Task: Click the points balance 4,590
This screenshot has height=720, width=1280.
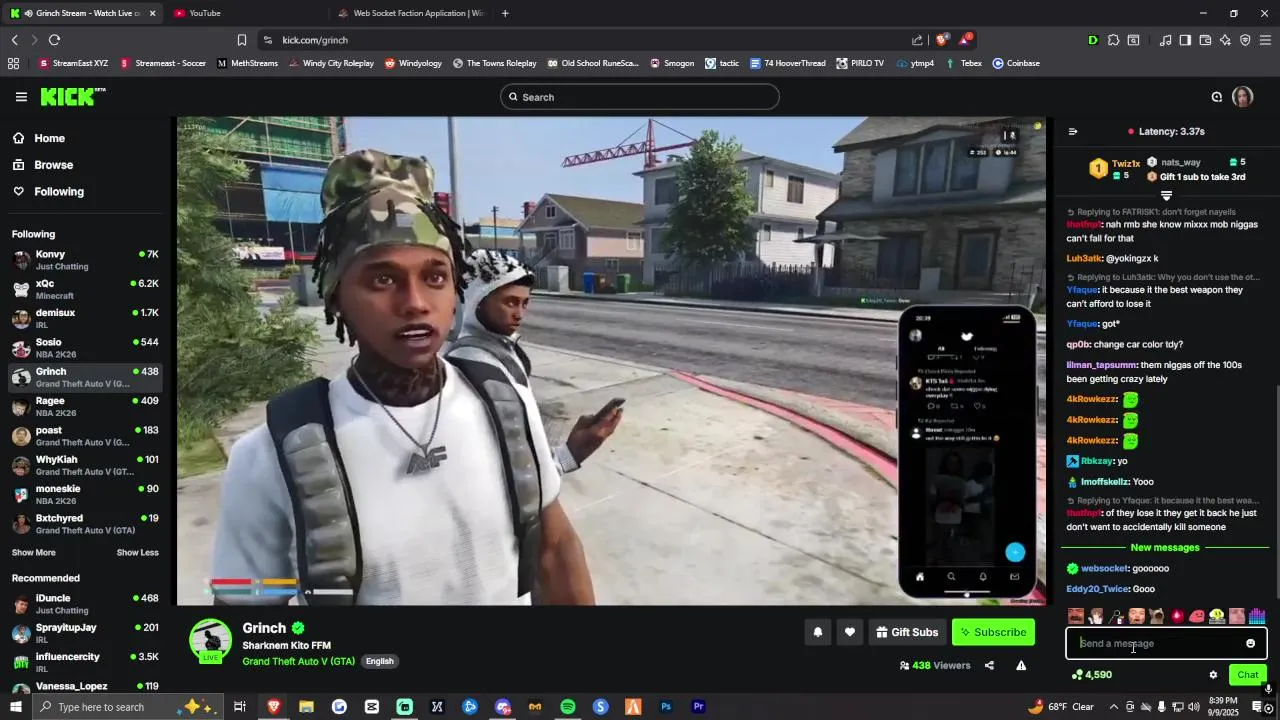Action: [x=1092, y=675]
